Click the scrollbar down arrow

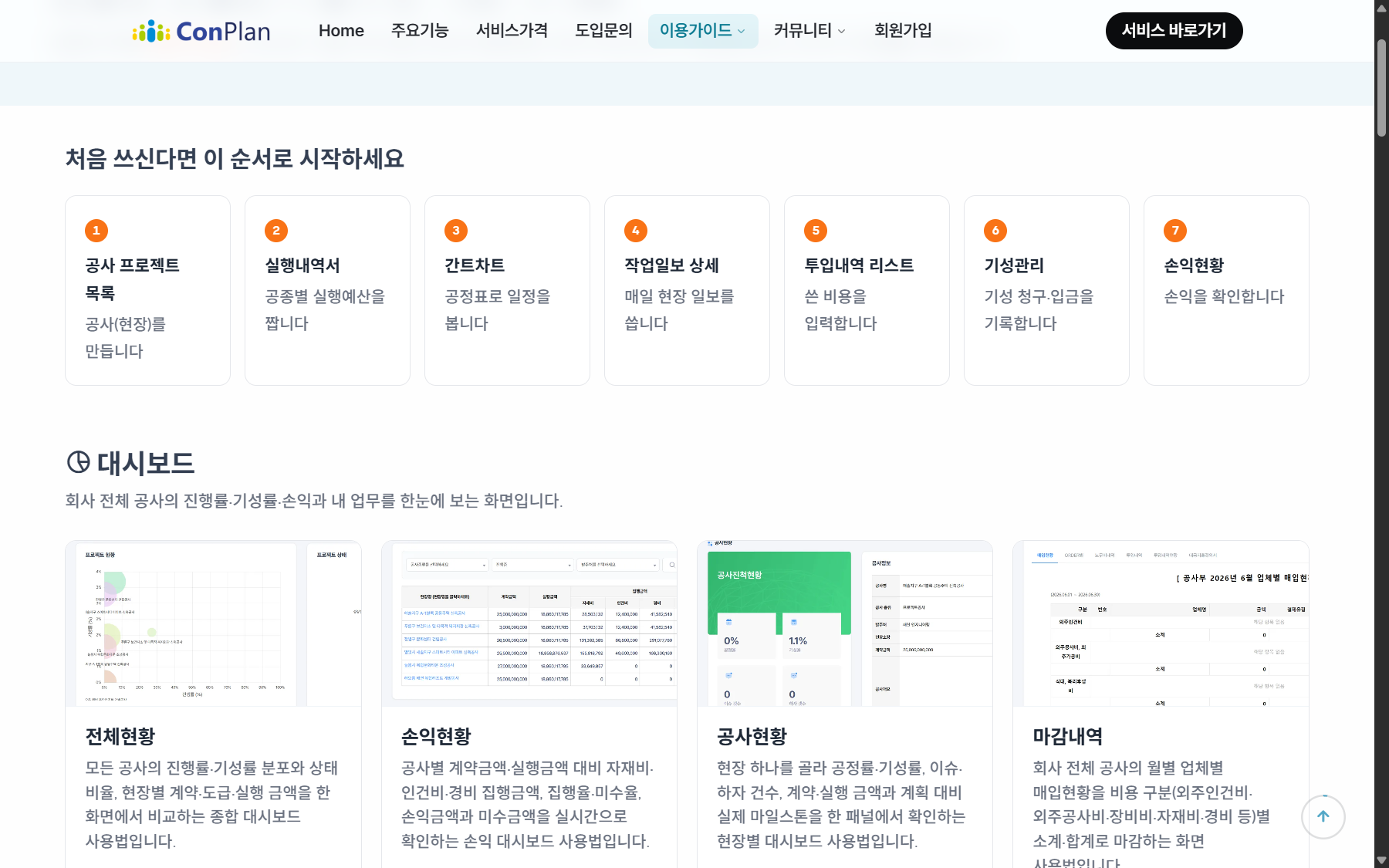pyautogui.click(x=1381, y=861)
